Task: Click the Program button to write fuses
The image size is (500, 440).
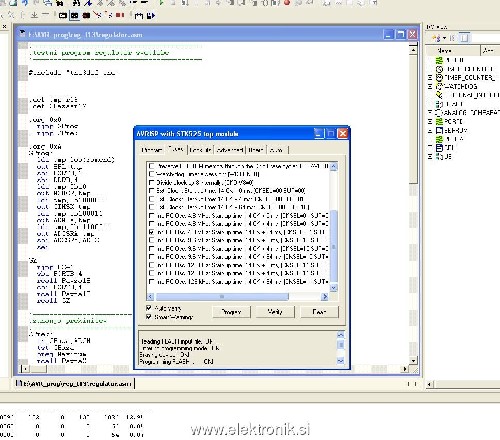Action: (x=232, y=312)
